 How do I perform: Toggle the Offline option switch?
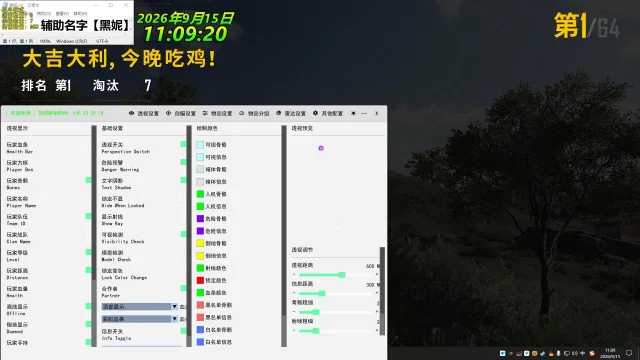tap(88, 306)
